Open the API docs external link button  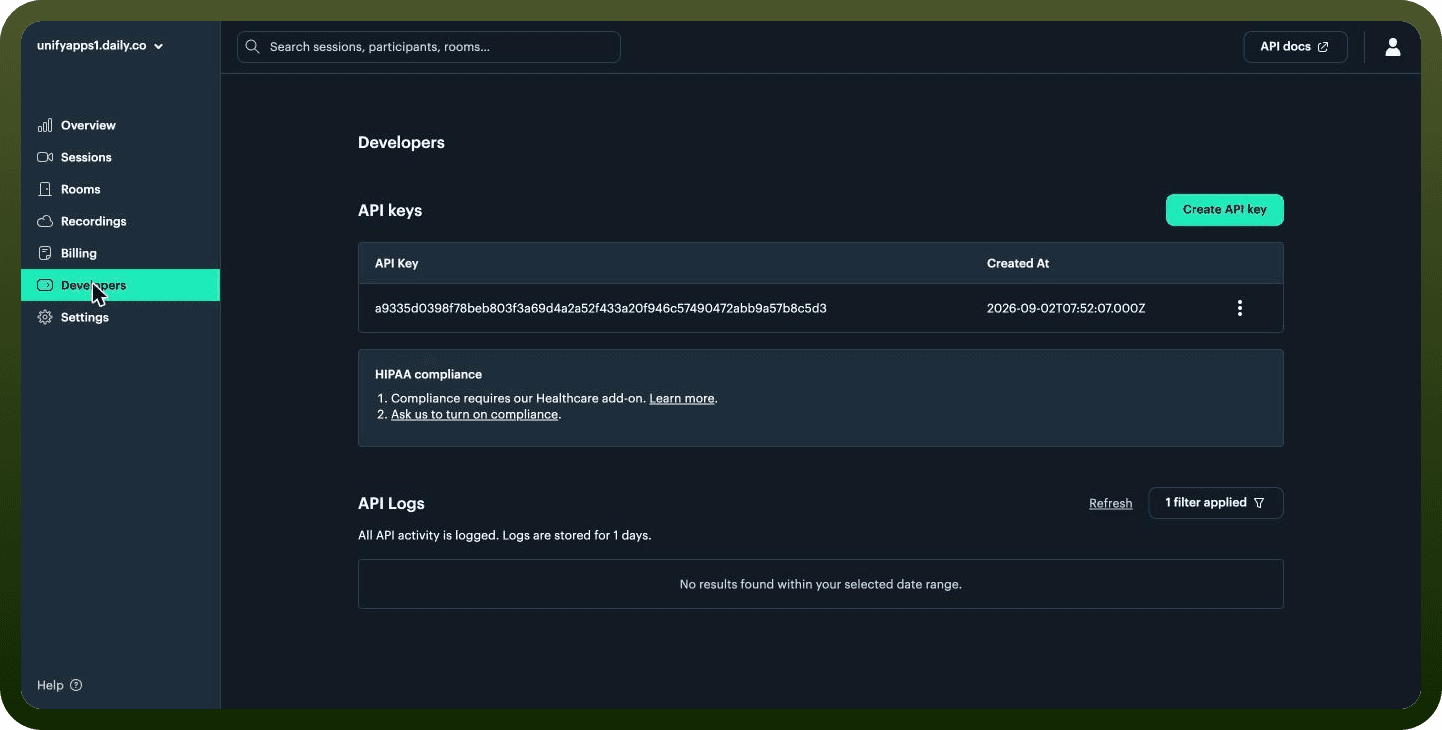click(1295, 47)
